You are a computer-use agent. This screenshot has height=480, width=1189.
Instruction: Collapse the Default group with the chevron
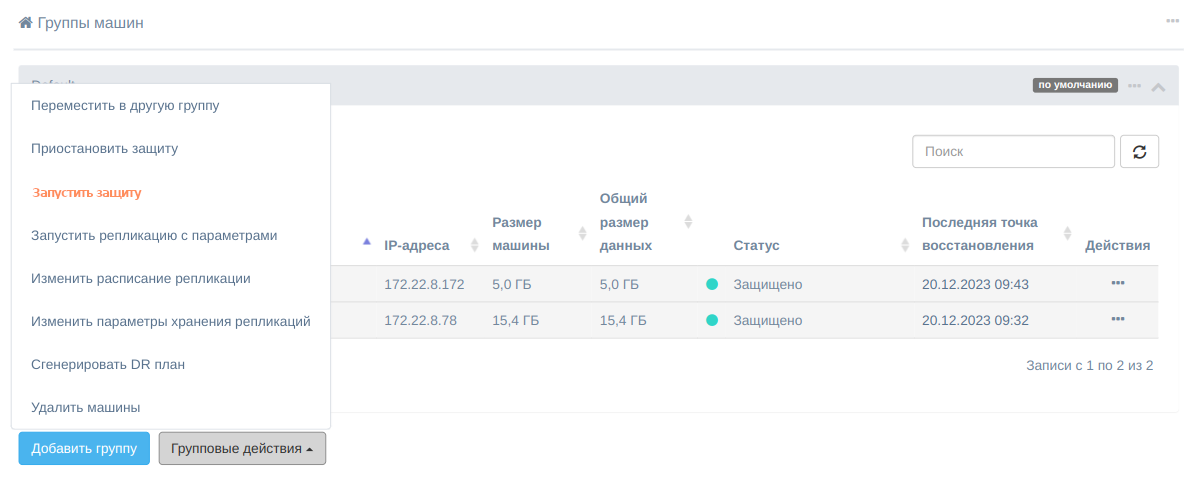(1158, 86)
